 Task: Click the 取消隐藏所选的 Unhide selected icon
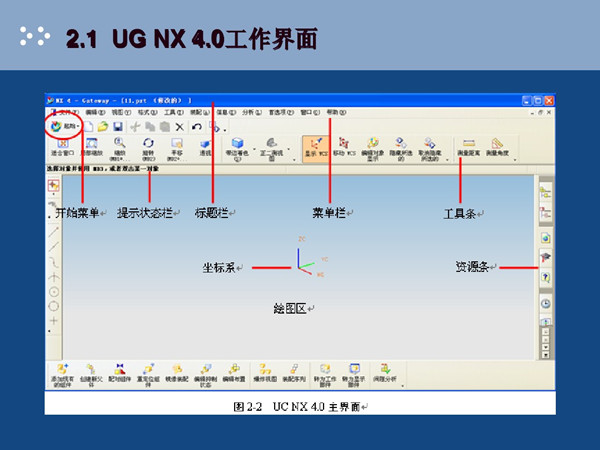(430, 149)
